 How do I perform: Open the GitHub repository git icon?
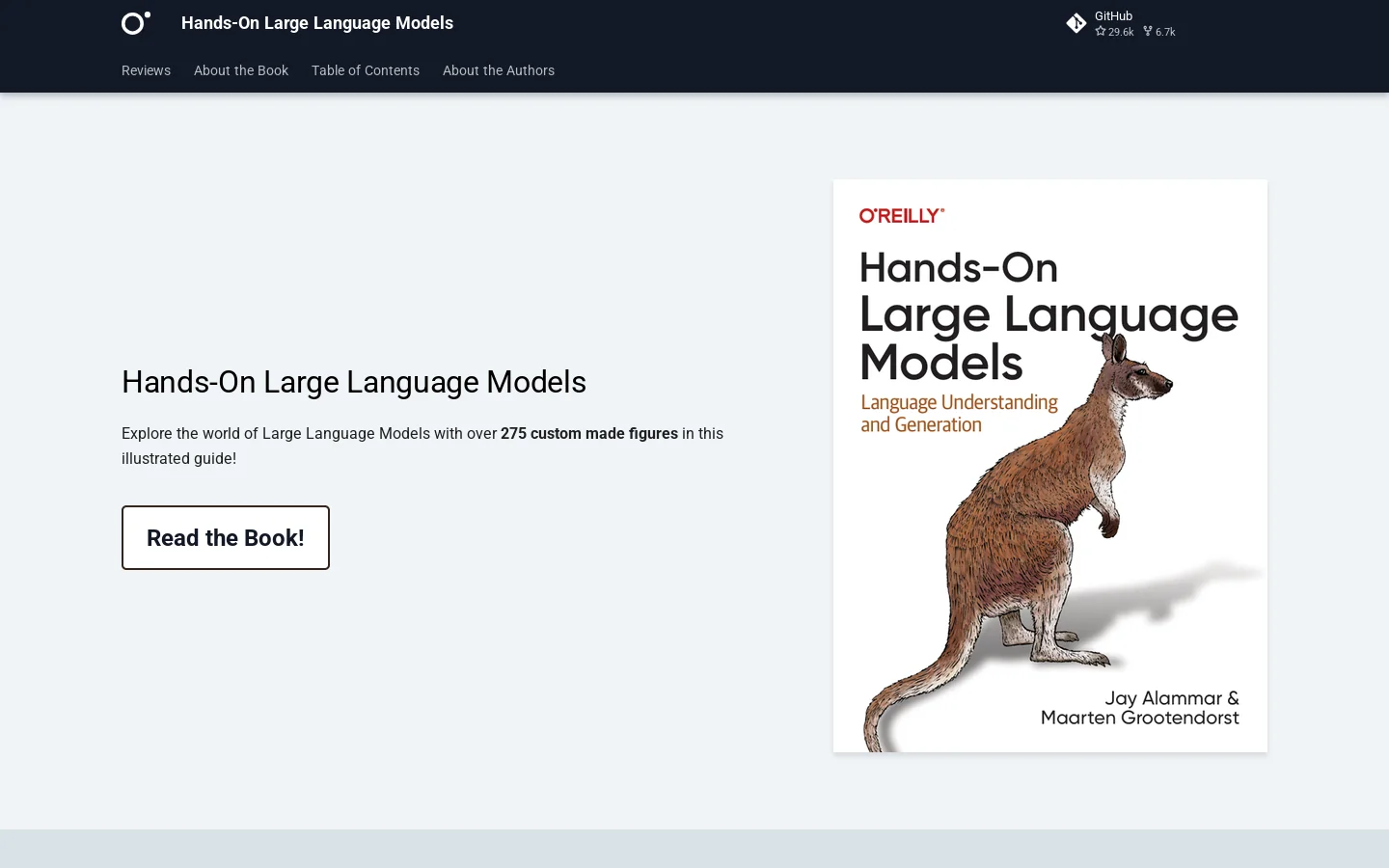[1076, 23]
